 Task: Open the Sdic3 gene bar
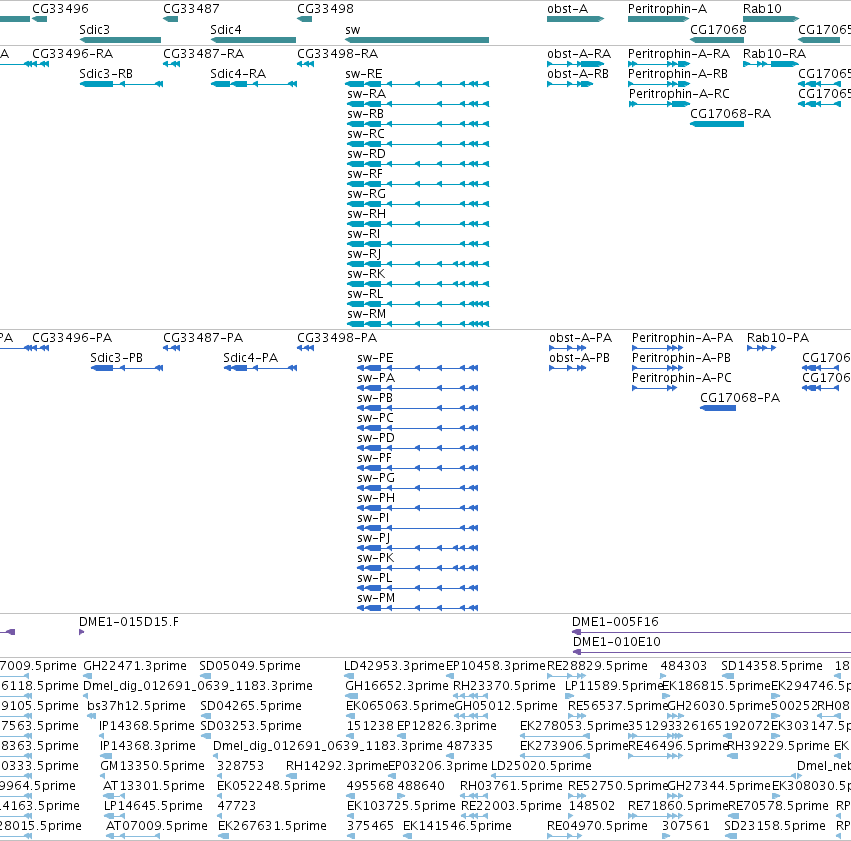tap(120, 40)
